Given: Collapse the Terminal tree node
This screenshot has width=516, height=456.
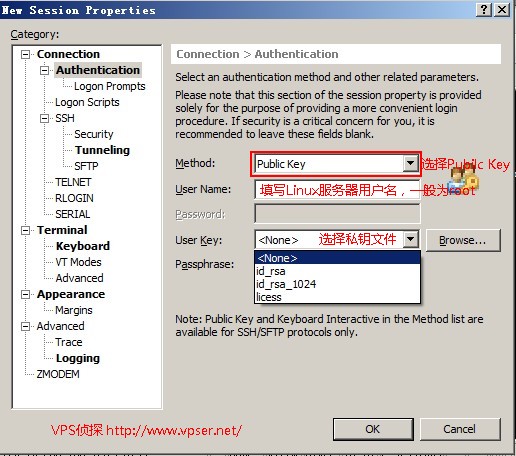Looking at the screenshot, I should coord(25,230).
